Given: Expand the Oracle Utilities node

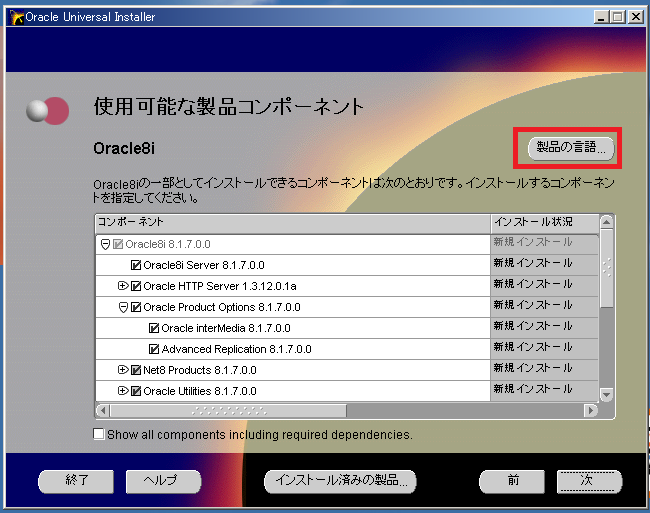Looking at the screenshot, I should pos(123,391).
